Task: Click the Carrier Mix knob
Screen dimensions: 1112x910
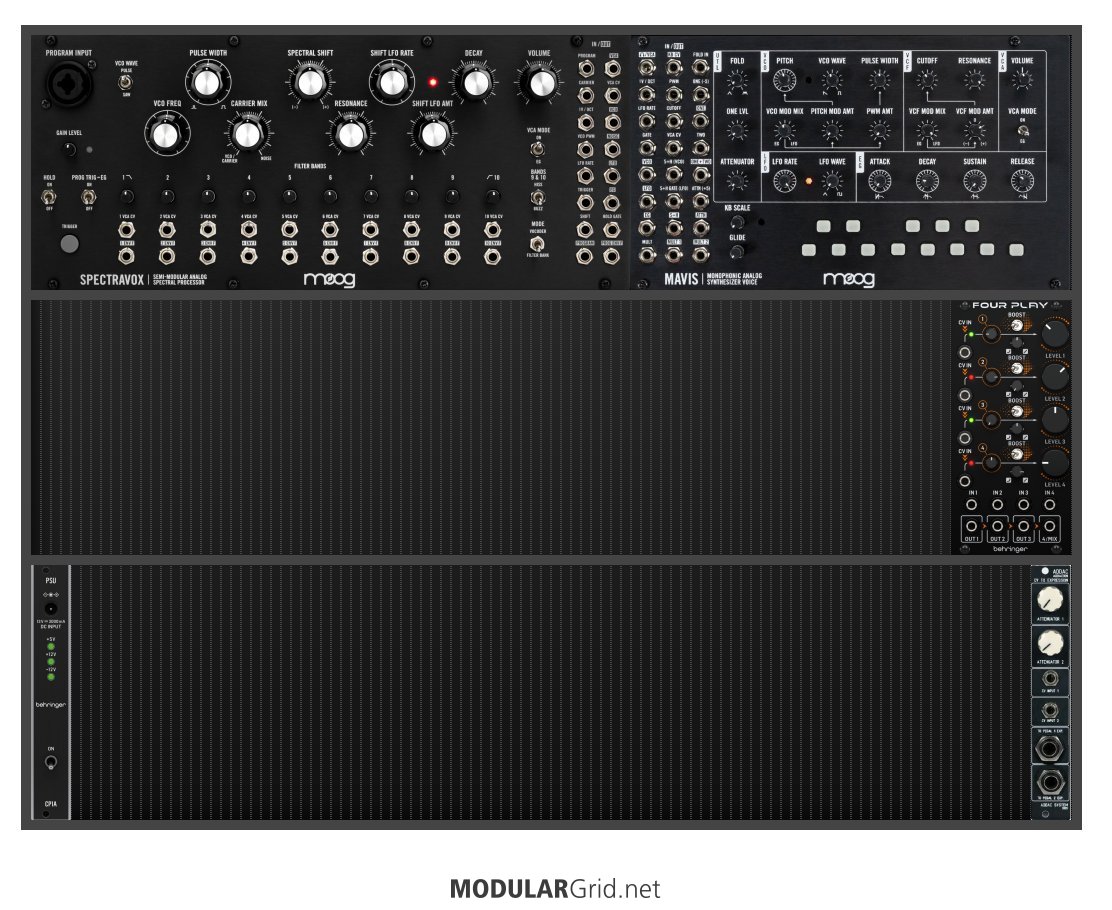Action: coord(248,134)
